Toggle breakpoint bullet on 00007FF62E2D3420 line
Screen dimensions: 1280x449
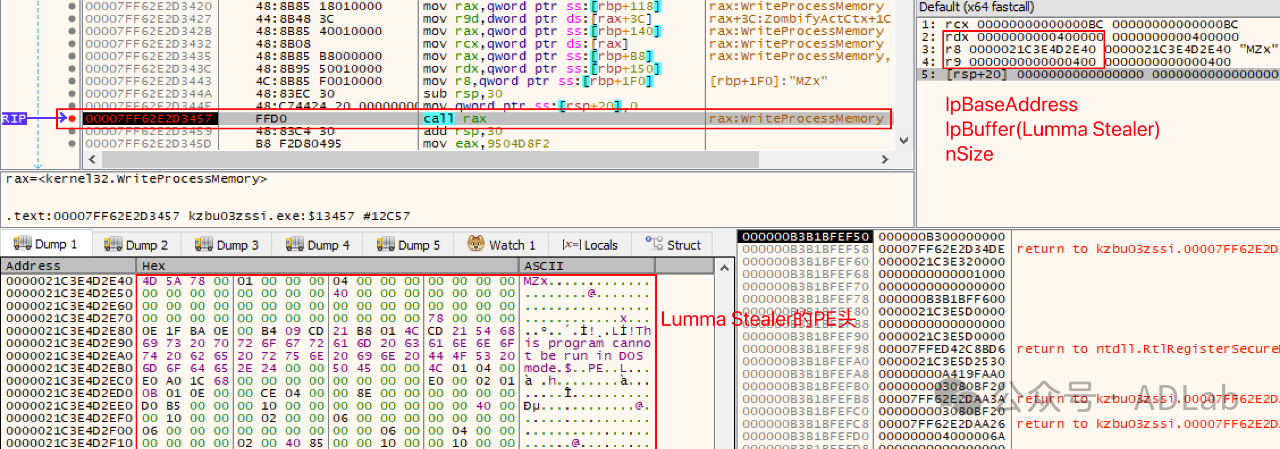(x=71, y=5)
